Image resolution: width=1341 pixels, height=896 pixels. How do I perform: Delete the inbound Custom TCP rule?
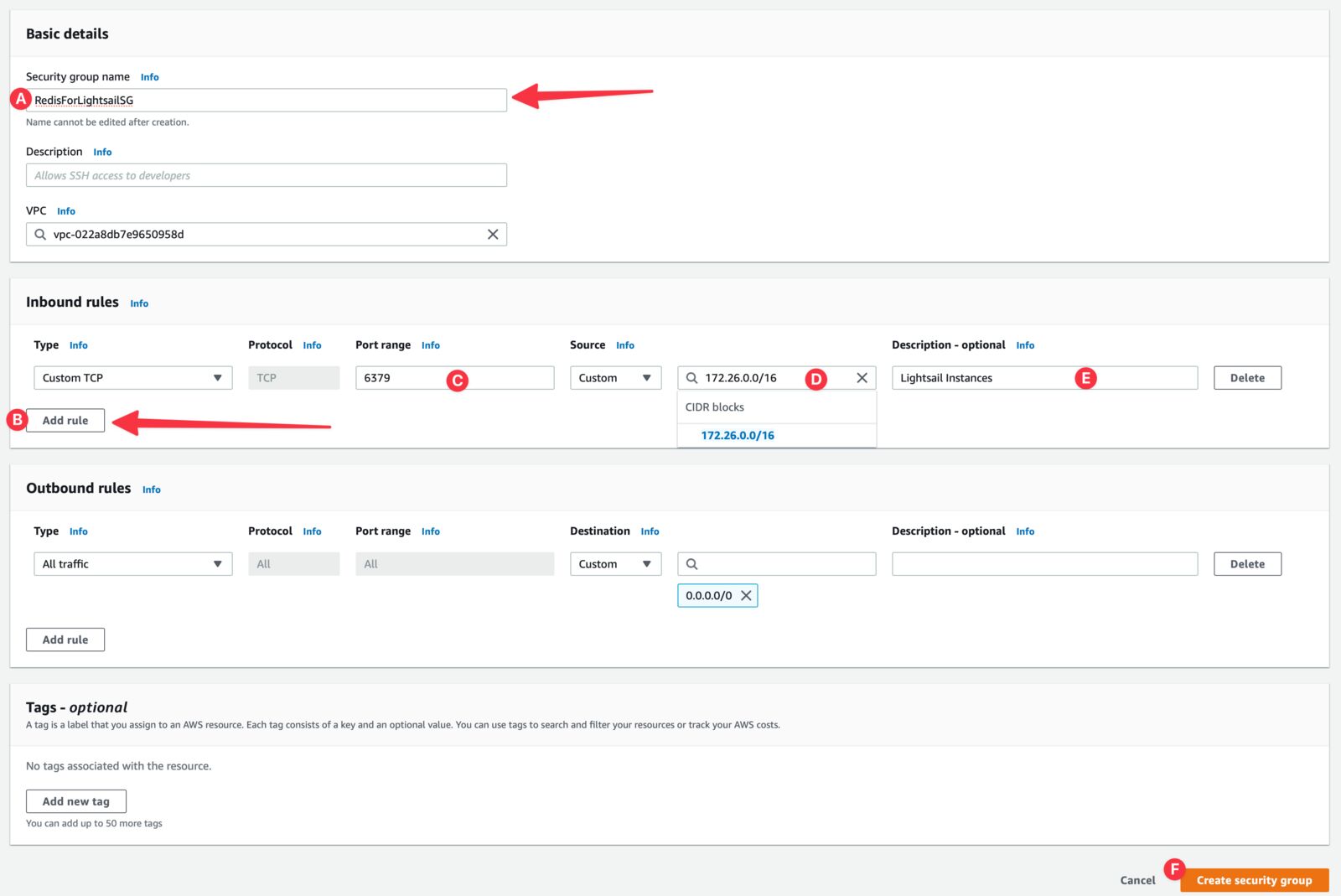tap(1247, 378)
